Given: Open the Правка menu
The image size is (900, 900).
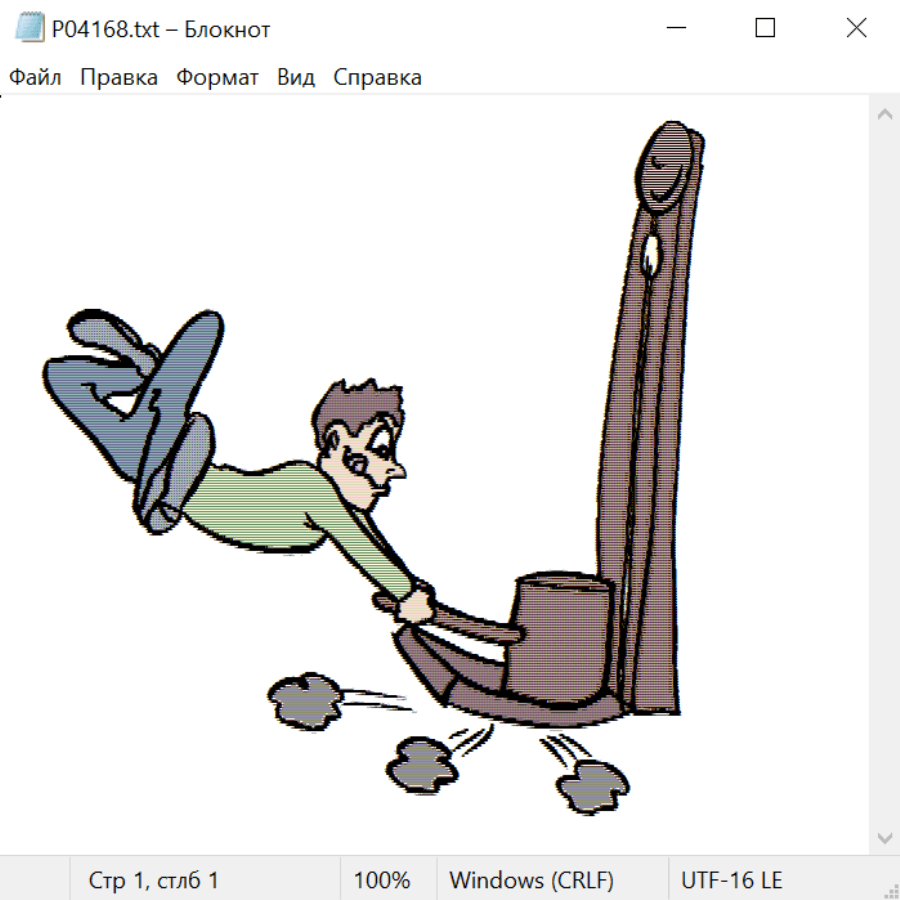Looking at the screenshot, I should coord(119,78).
